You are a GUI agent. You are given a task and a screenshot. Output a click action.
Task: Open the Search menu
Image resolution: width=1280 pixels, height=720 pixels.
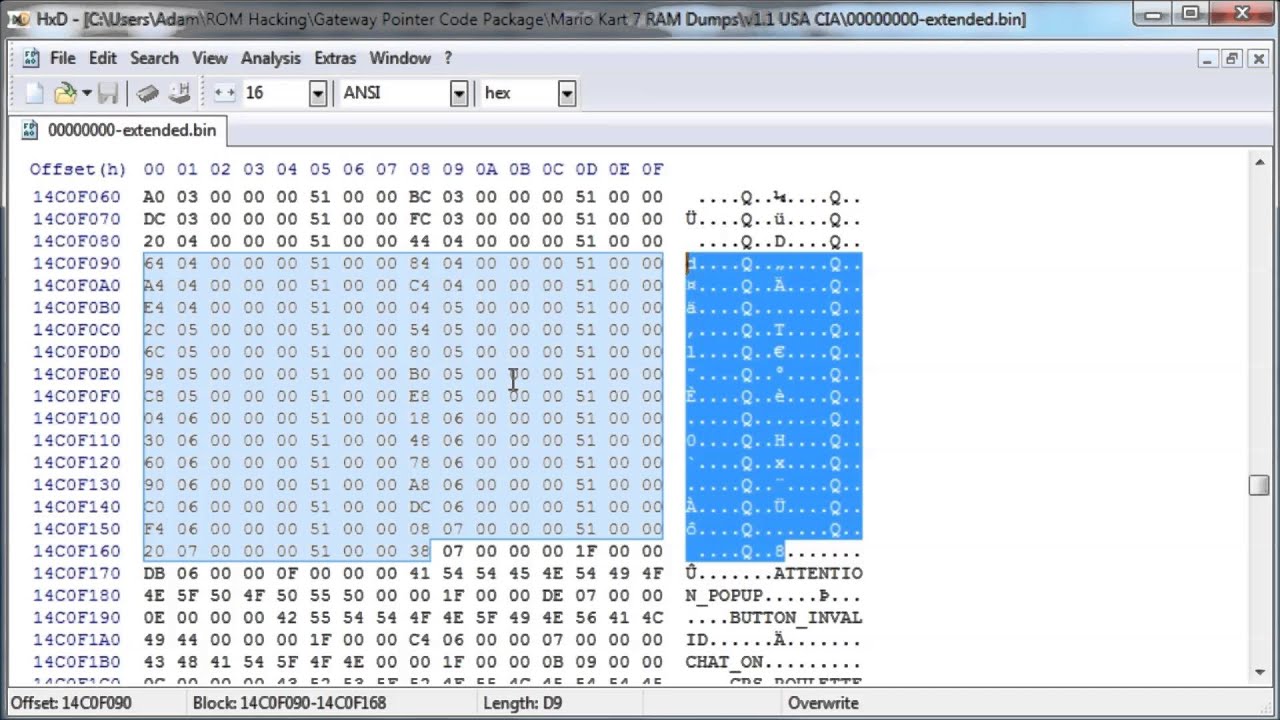154,58
